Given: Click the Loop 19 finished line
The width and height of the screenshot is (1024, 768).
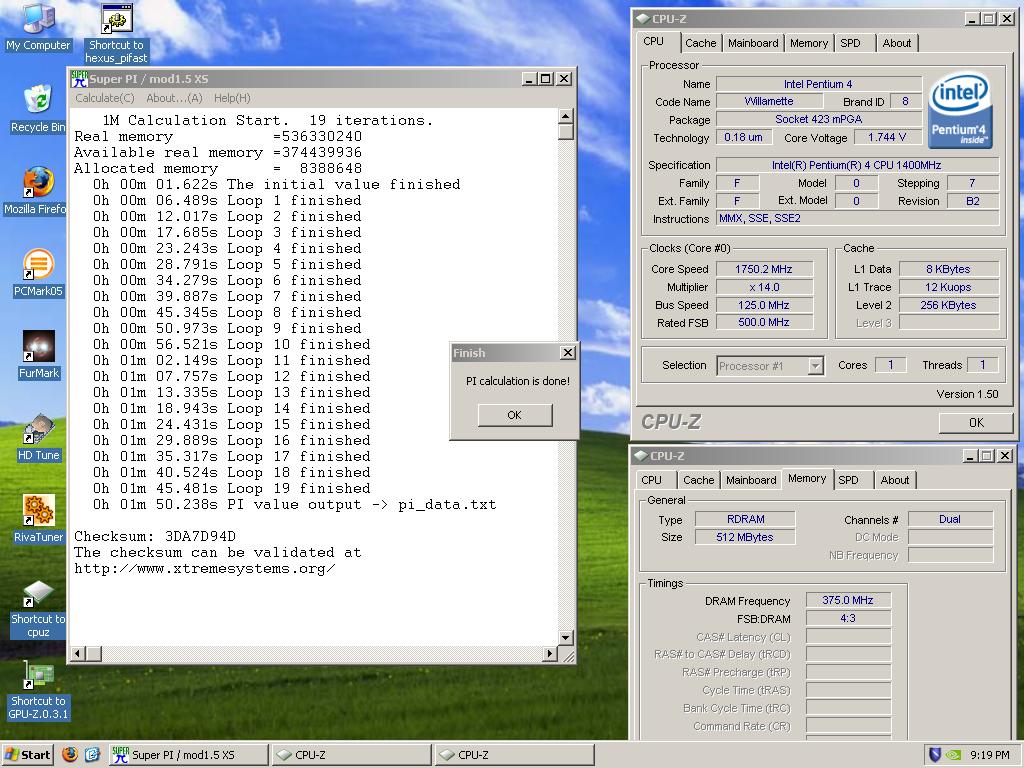Looking at the screenshot, I should click(x=232, y=488).
